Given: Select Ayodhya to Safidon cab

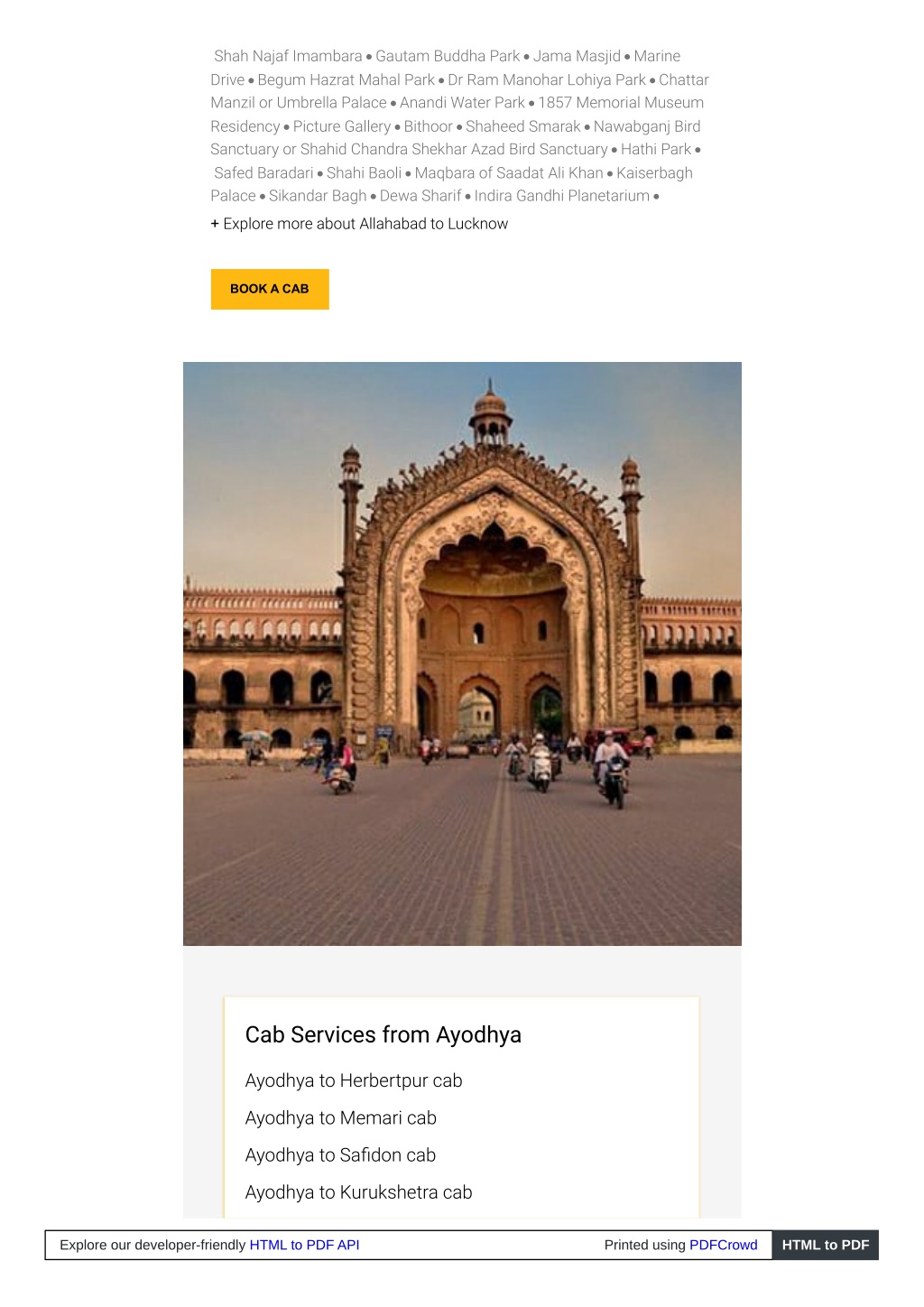Looking at the screenshot, I should click(341, 1154).
